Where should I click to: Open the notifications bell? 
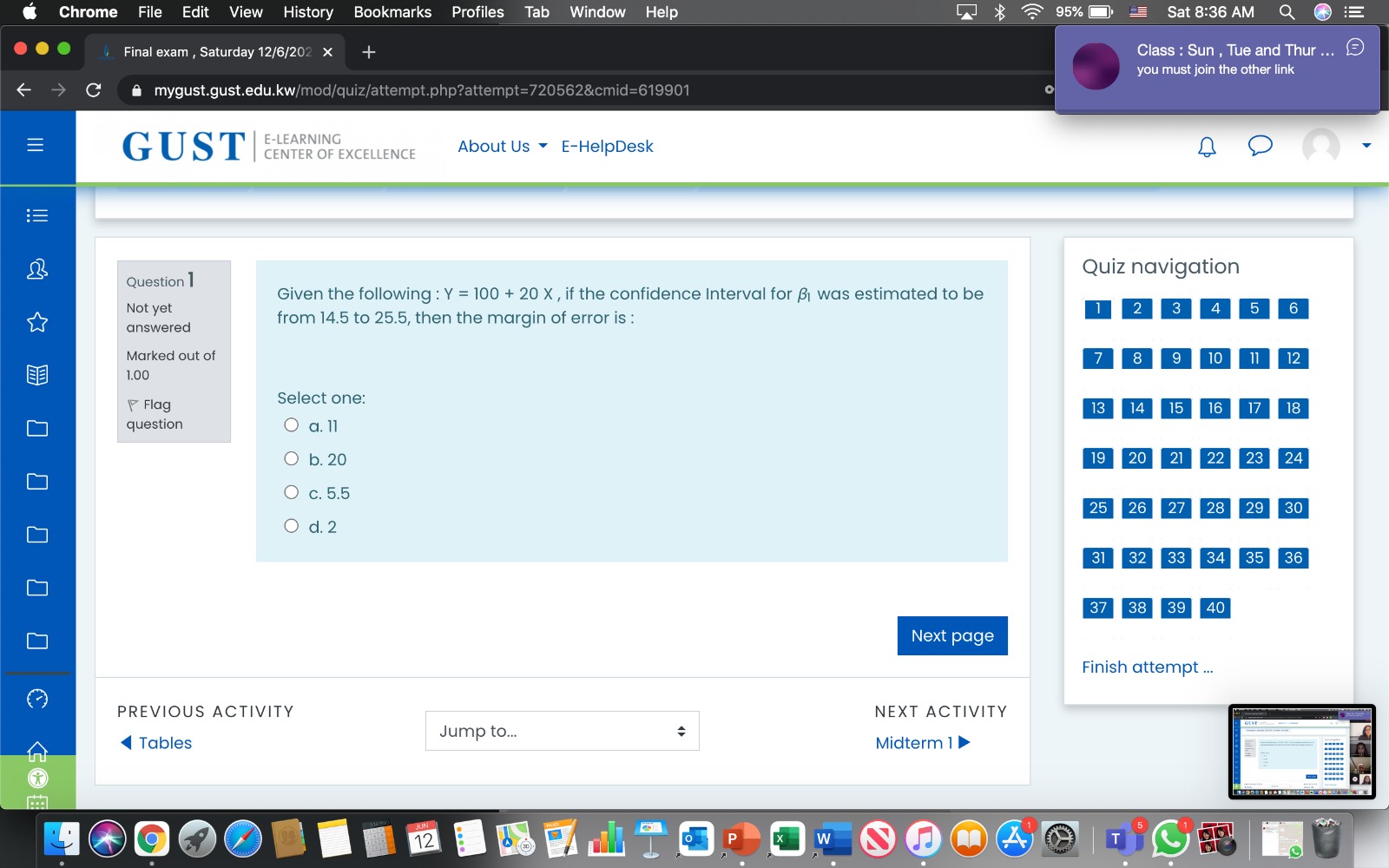tap(1207, 147)
